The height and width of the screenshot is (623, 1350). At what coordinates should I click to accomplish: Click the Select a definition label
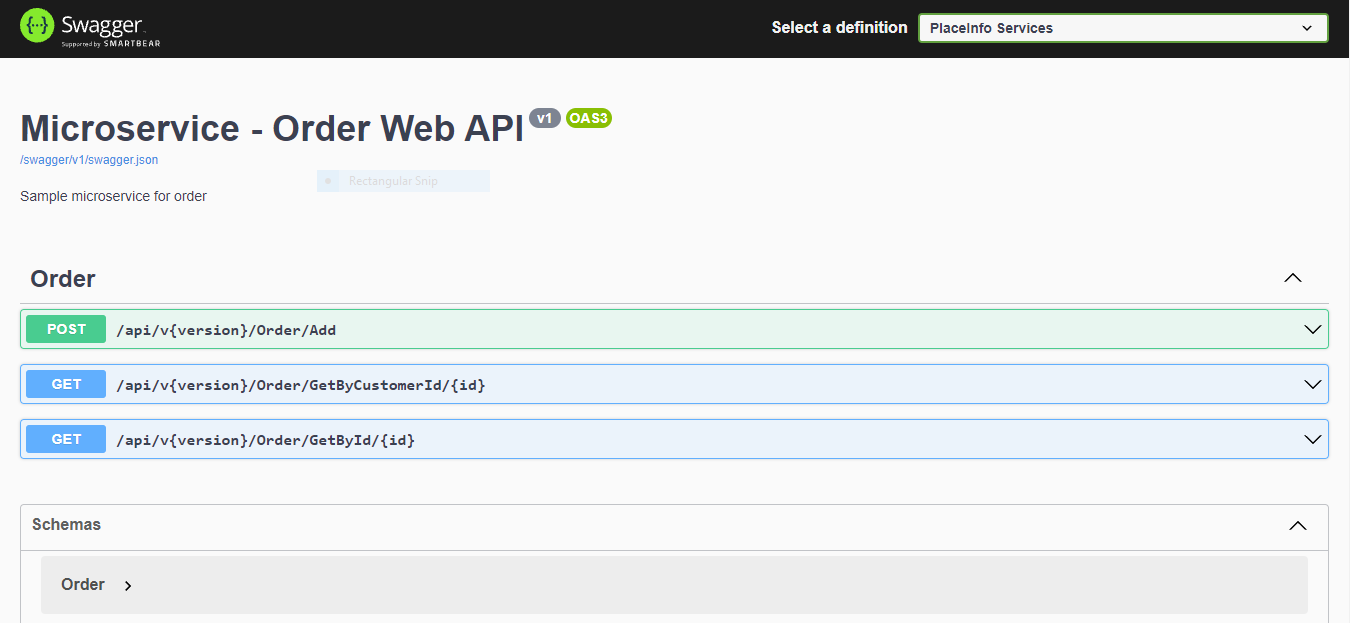[x=839, y=28]
